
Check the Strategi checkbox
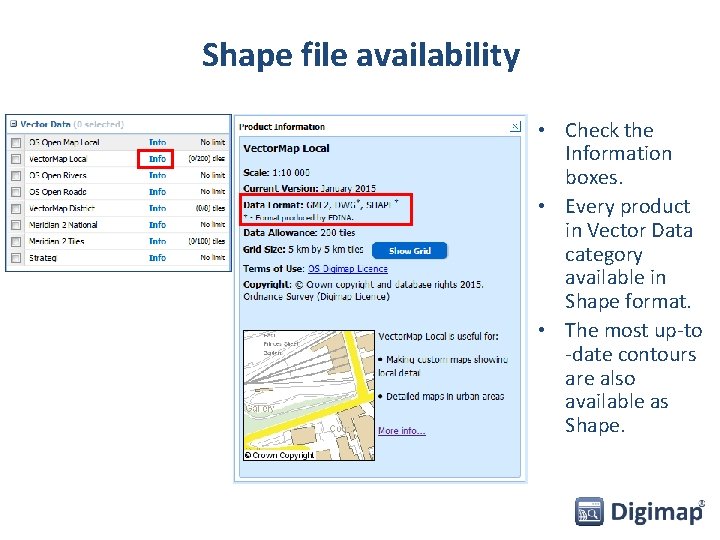(x=16, y=258)
